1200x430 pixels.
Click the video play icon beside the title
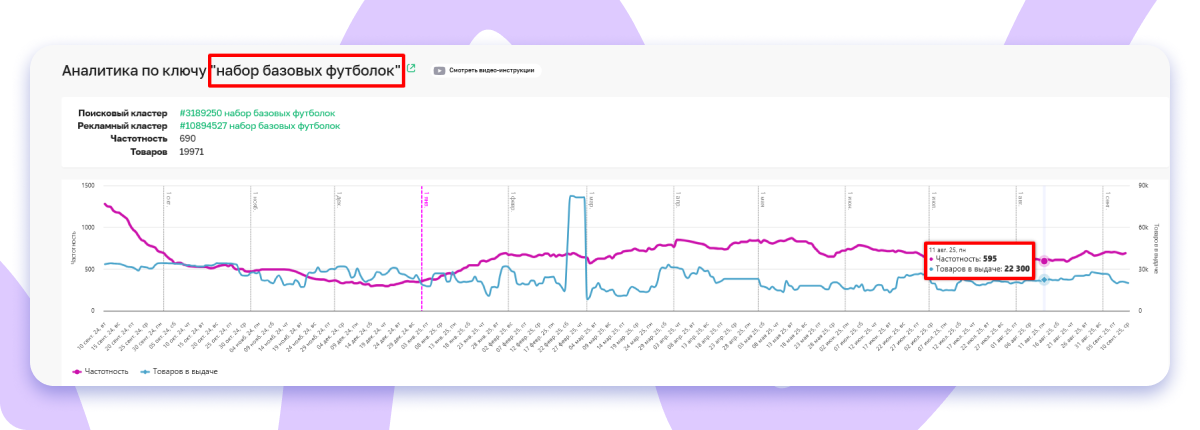coord(439,71)
